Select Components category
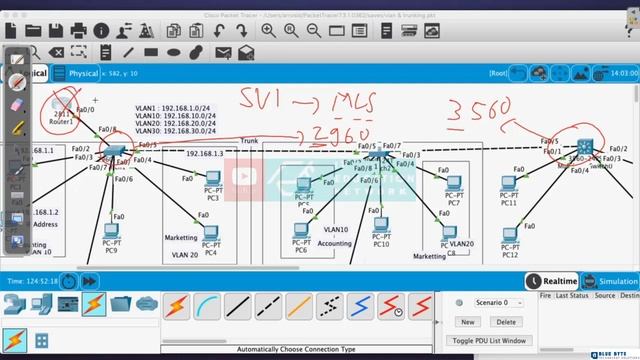 (68, 304)
